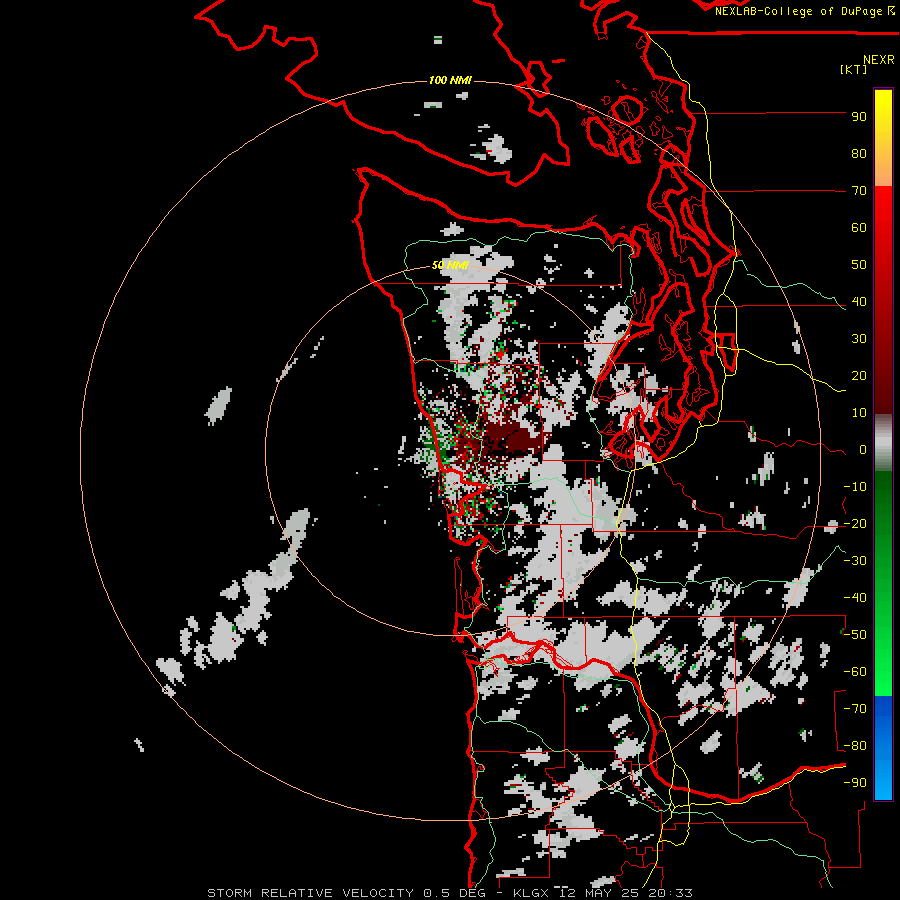This screenshot has height=900, width=900.
Task: Select the 90 value on velocity scale
Action: click(x=859, y=117)
